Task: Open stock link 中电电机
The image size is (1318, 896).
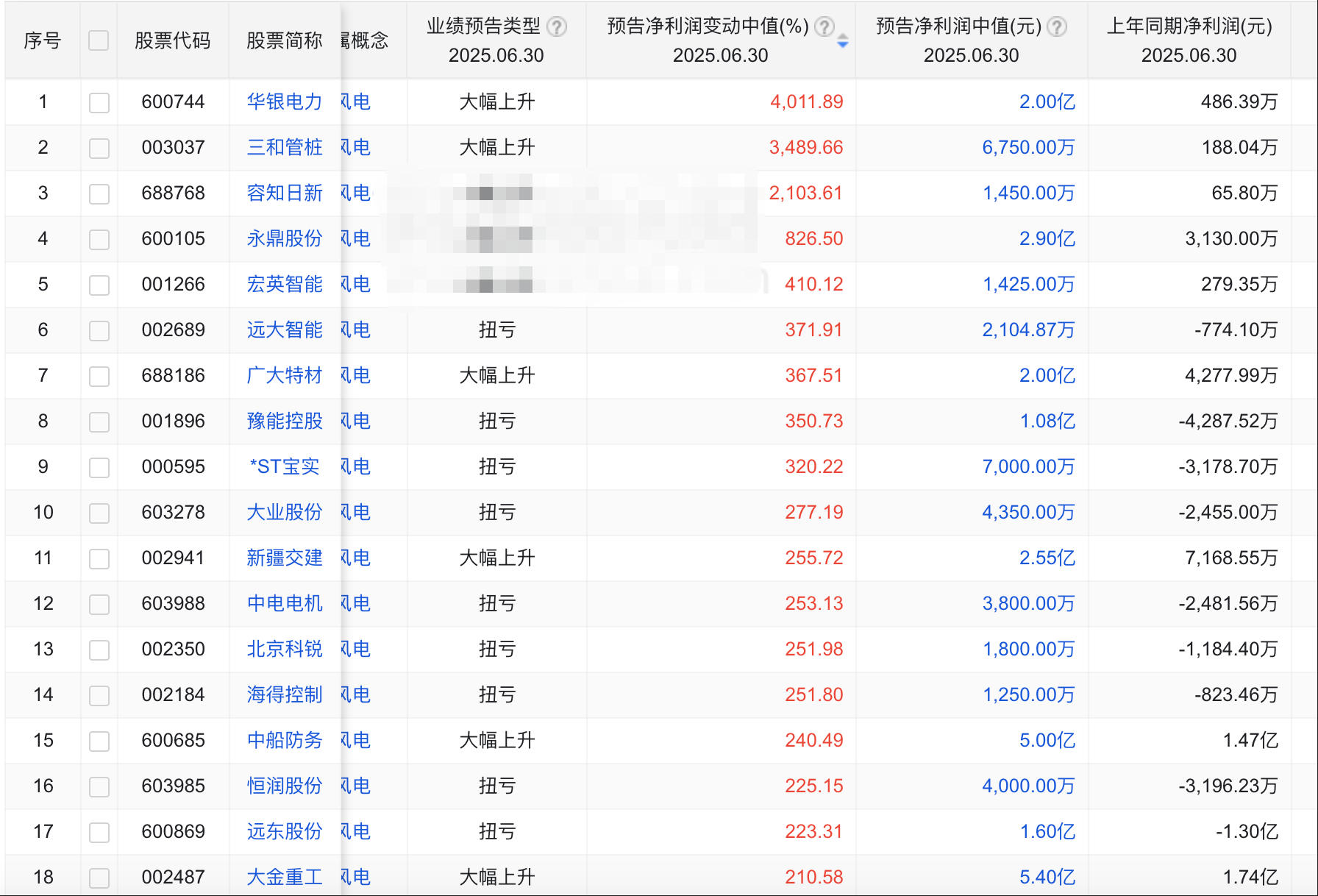Action: (285, 603)
